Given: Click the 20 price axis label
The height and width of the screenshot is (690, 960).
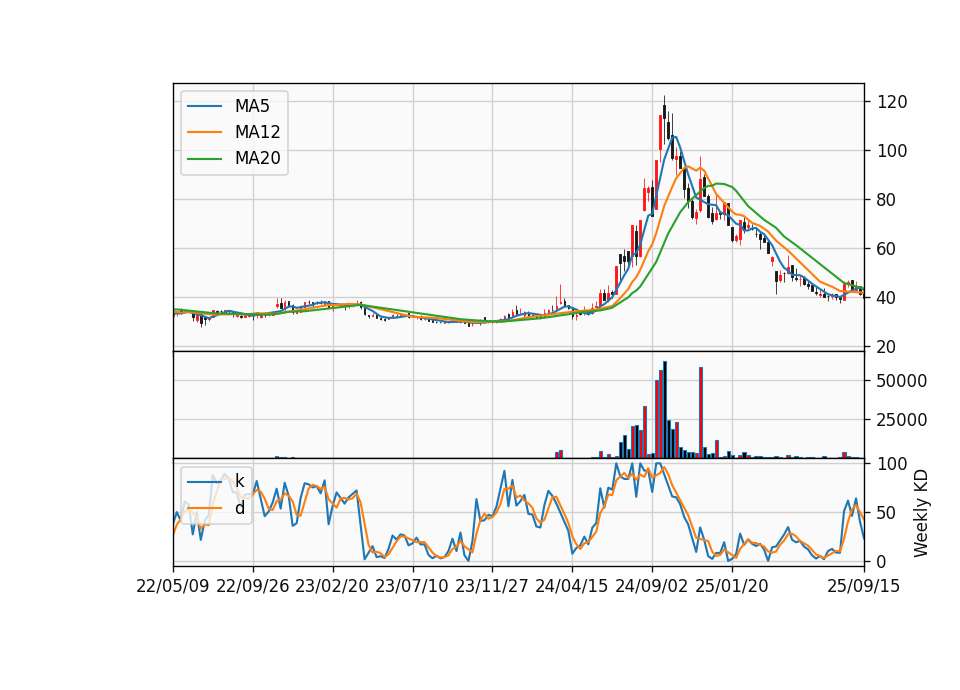Looking at the screenshot, I should click(887, 347).
